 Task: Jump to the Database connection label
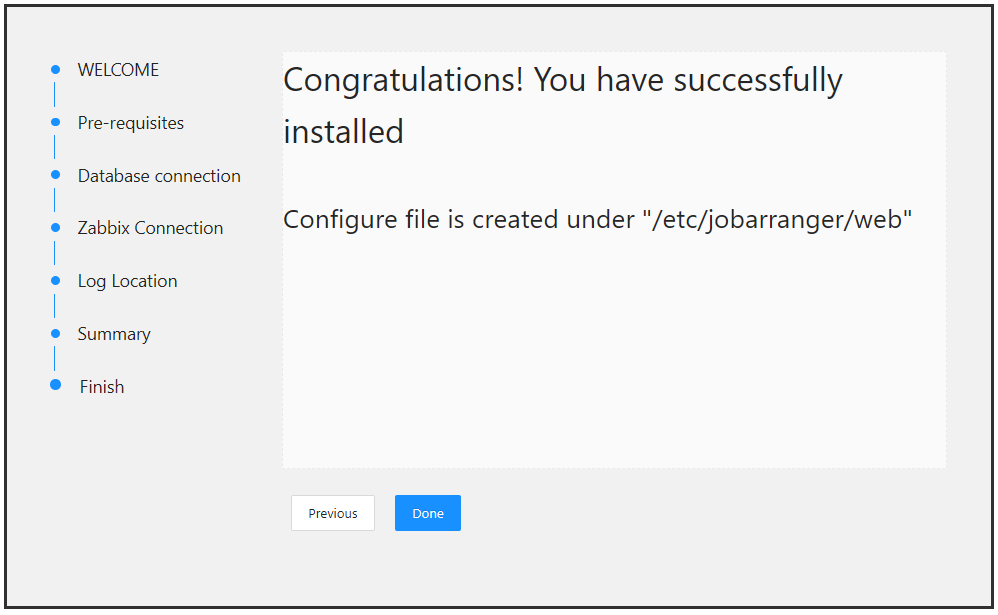159,176
